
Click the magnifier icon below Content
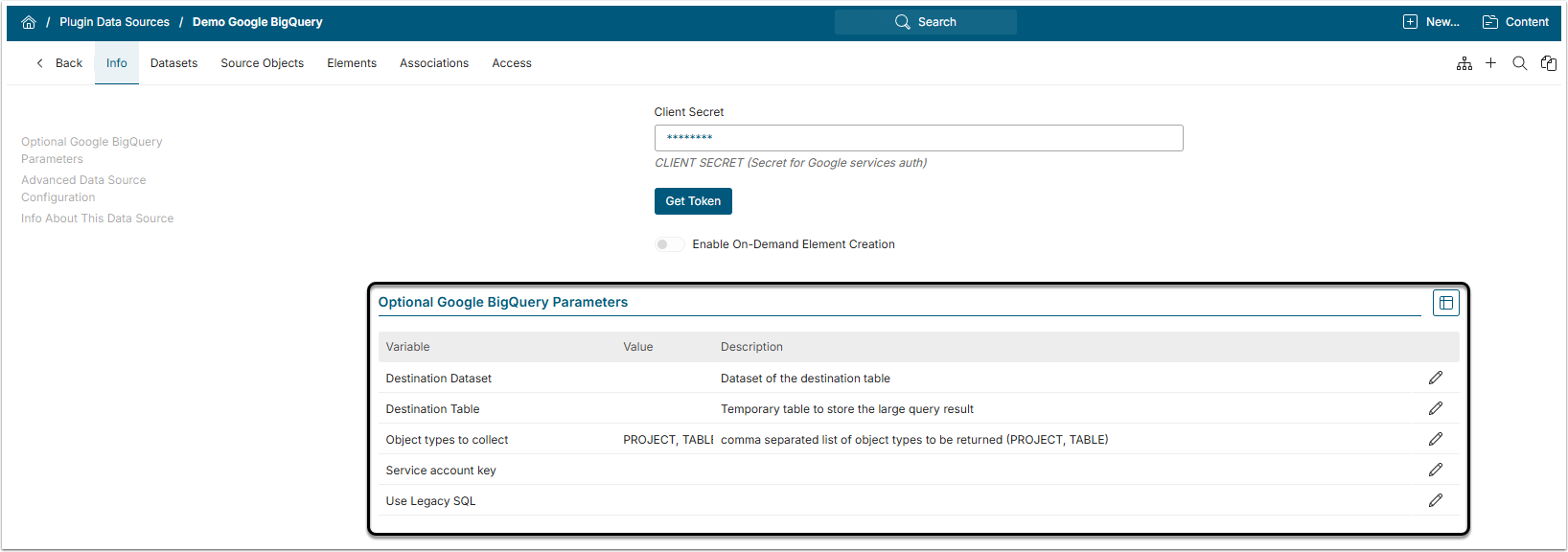(x=1520, y=63)
